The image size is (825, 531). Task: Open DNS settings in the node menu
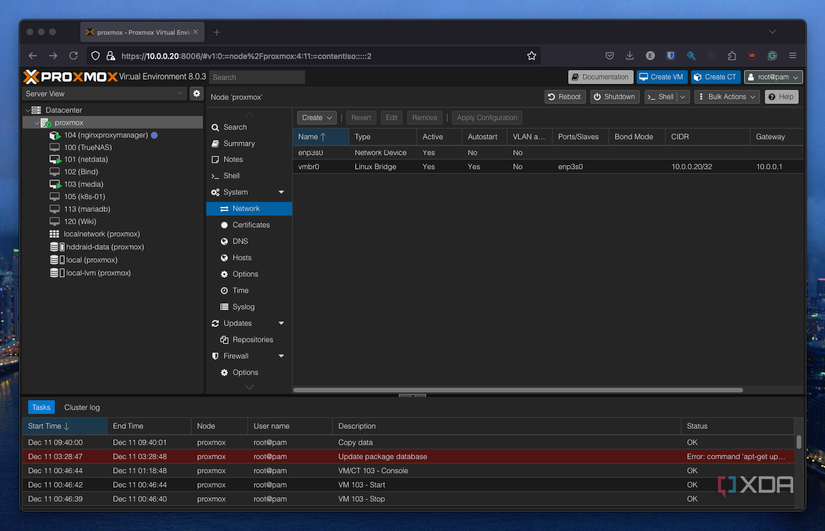(240, 241)
